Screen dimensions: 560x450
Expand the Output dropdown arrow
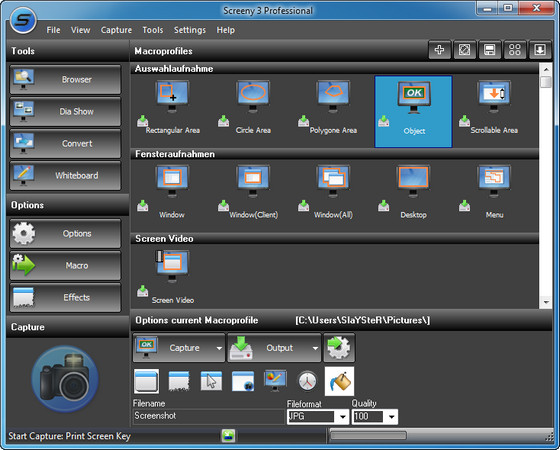315,348
